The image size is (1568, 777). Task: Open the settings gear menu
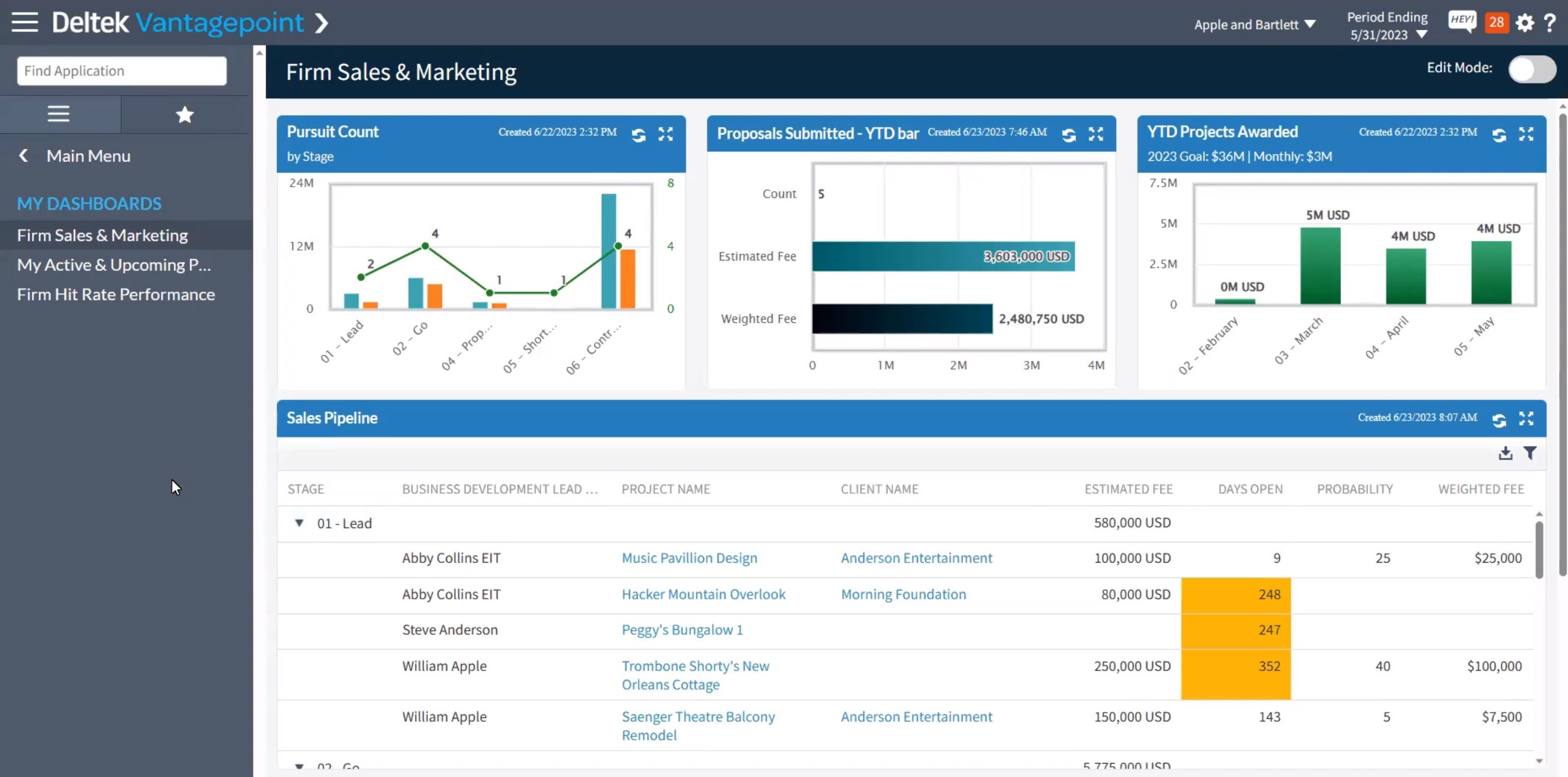[x=1525, y=23]
